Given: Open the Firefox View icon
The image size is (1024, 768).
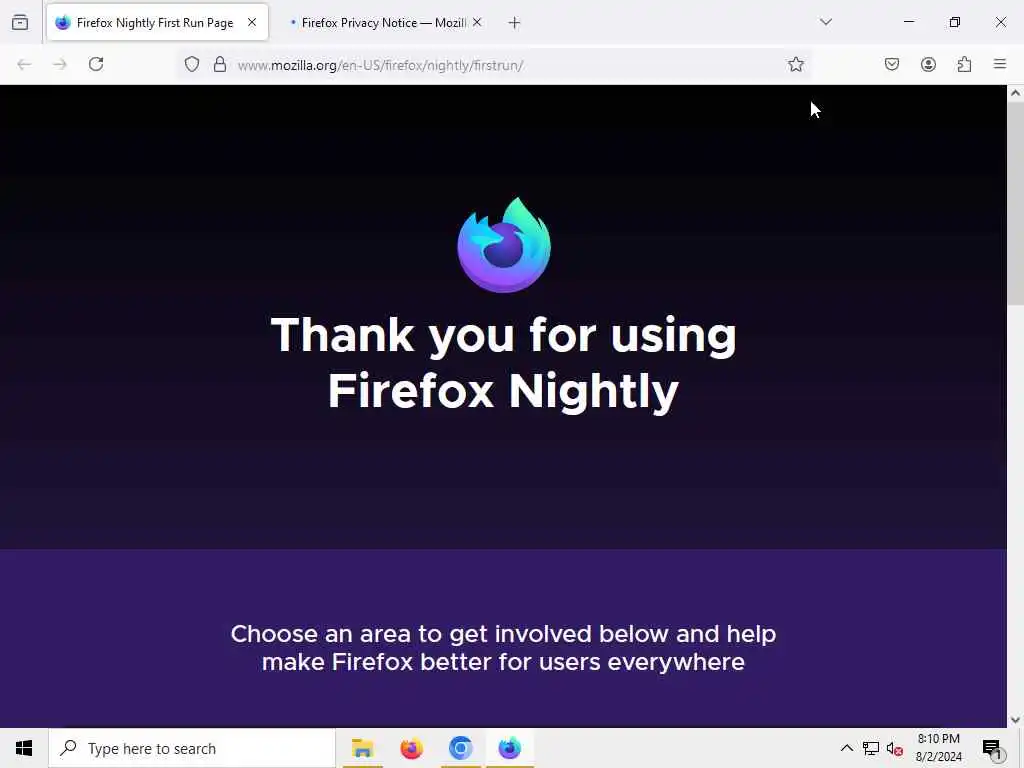Looking at the screenshot, I should tap(20, 23).
